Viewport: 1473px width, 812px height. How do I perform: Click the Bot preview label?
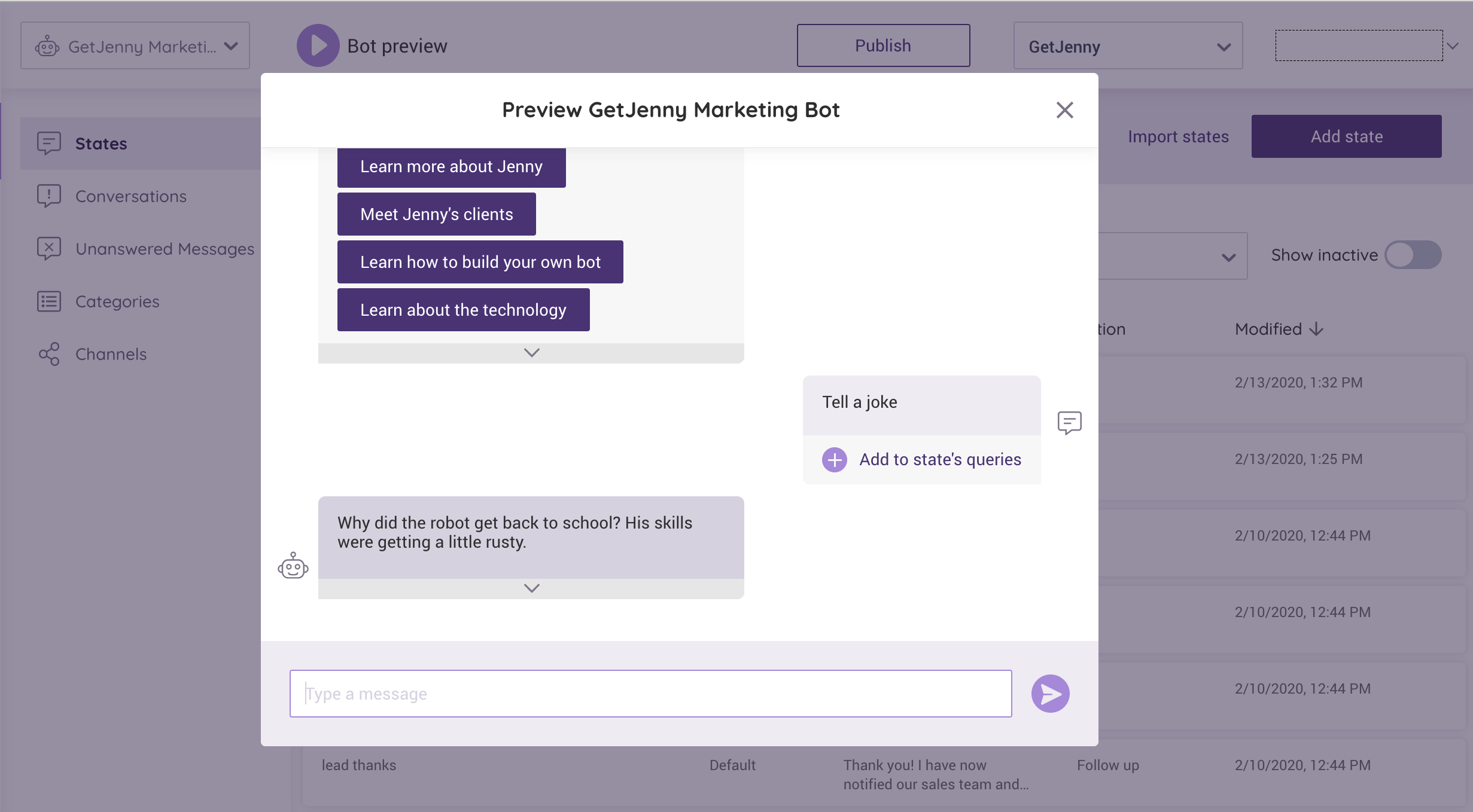[x=397, y=46]
